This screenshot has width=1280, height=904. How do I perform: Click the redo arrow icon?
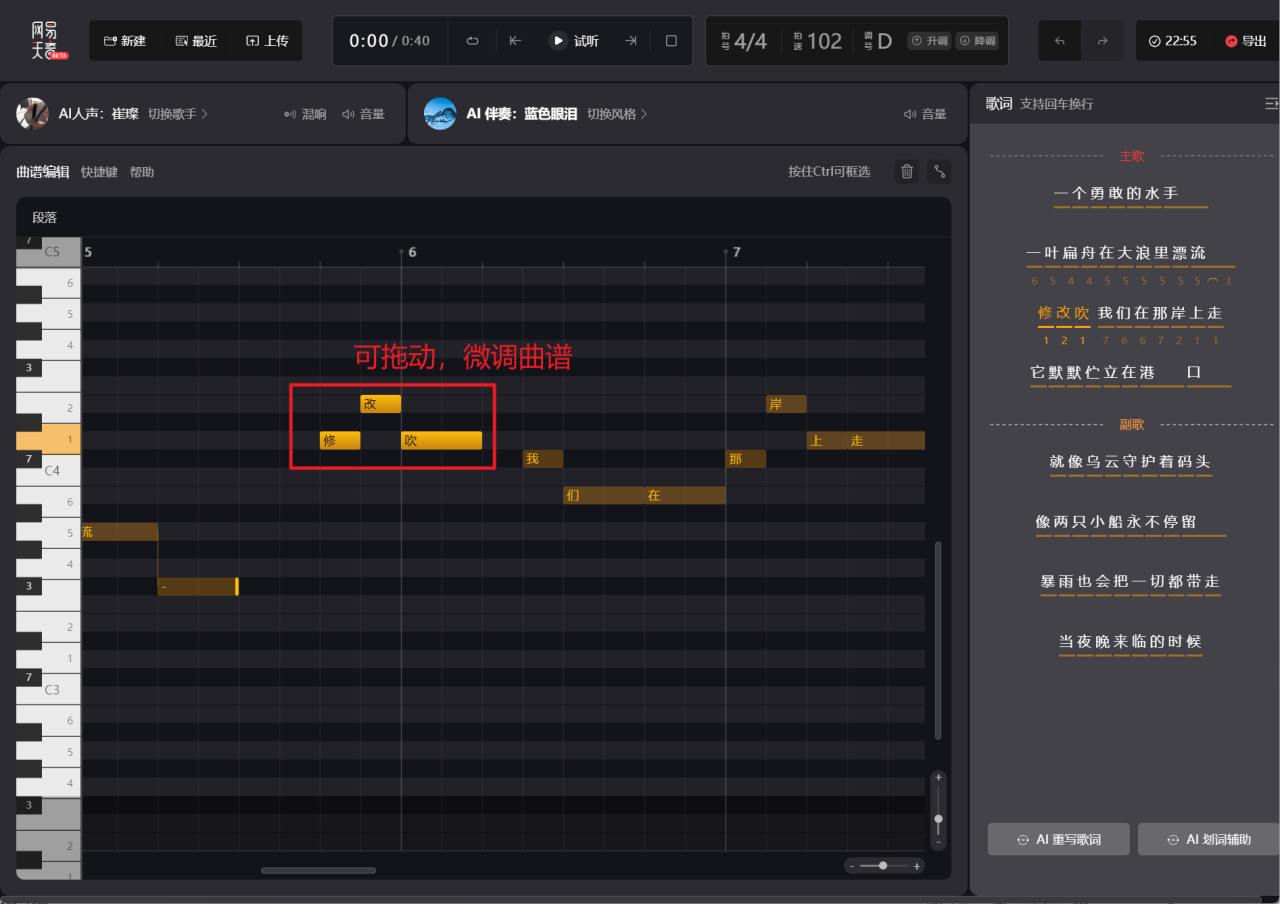click(x=1102, y=41)
